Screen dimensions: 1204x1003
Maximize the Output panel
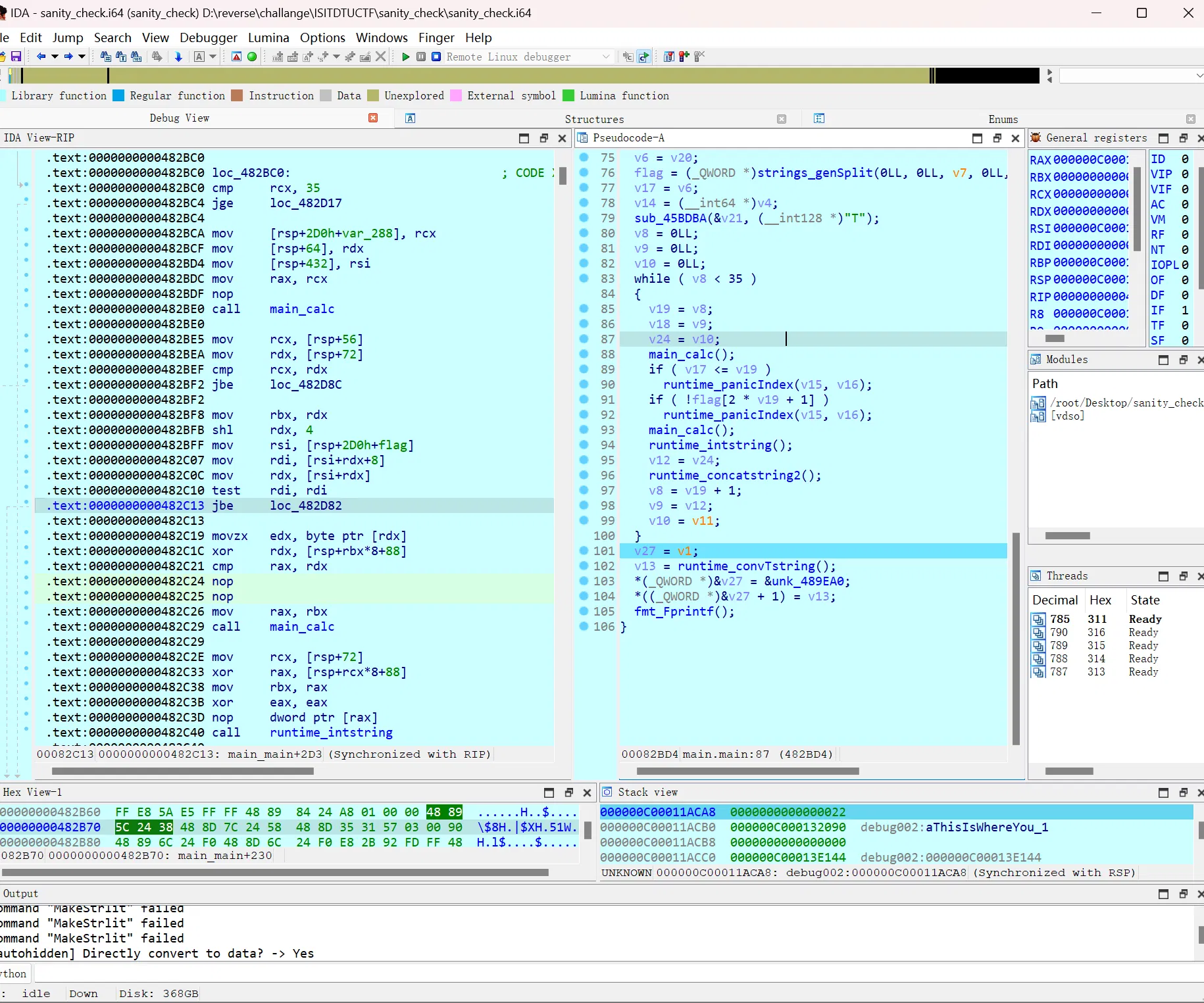click(x=1163, y=894)
